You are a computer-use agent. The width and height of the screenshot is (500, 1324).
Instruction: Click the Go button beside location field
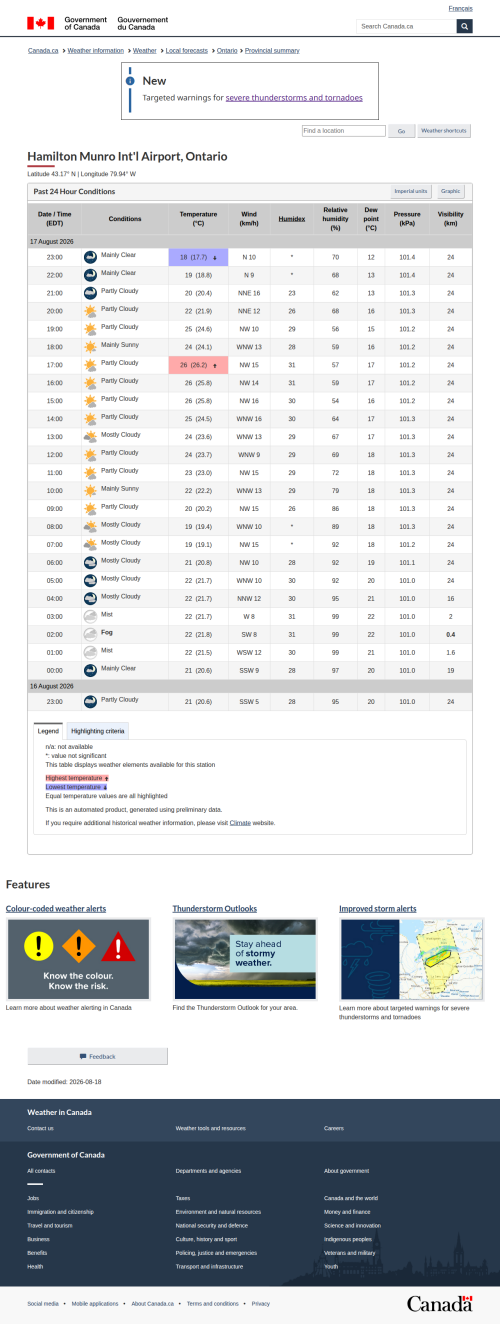coord(402,131)
